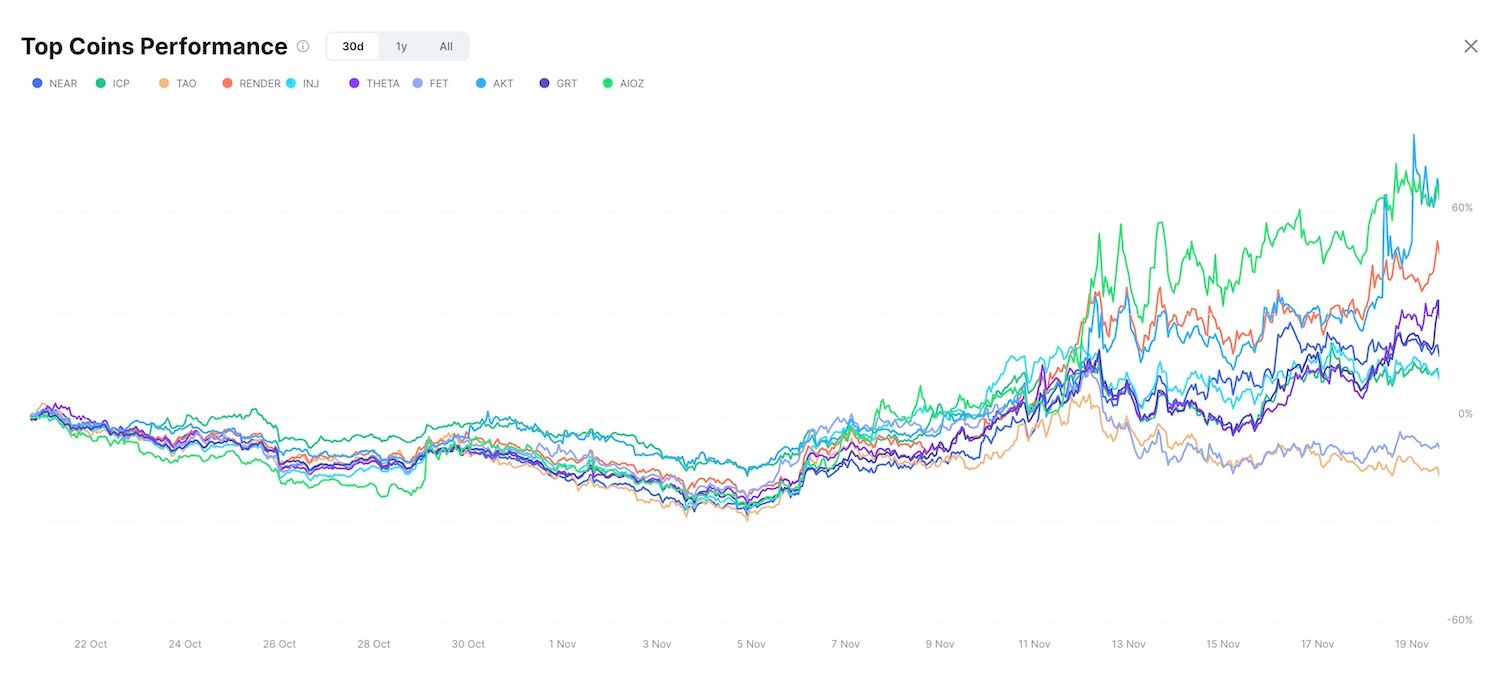1500x678 pixels.
Task: Close the Top Coins Performance chart
Action: pyautogui.click(x=1470, y=46)
